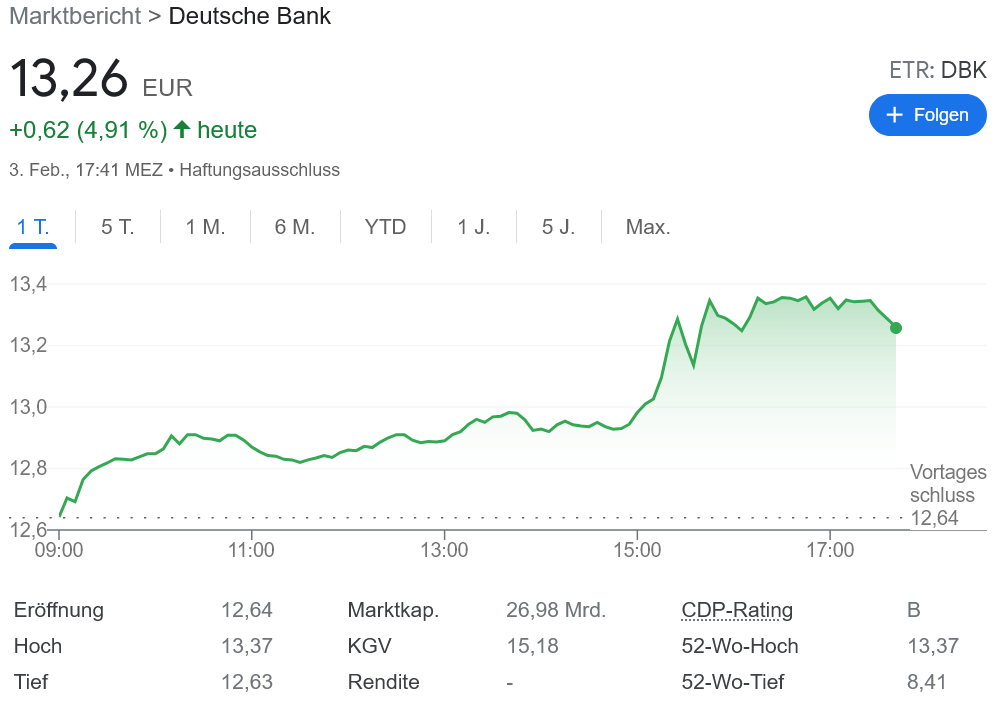The image size is (1002, 711).
Task: Click the plus icon on Folgen
Action: coord(895,115)
